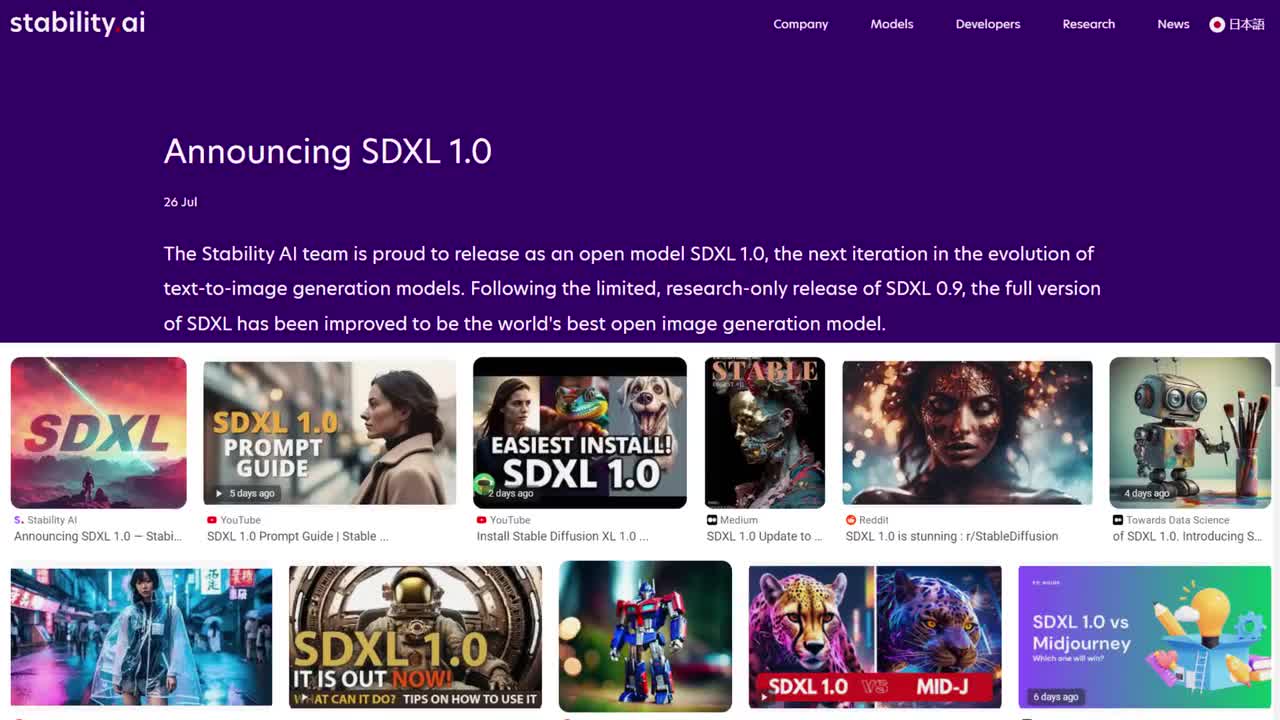Select the neon rainy street girl thumbnail
Image resolution: width=1280 pixels, height=720 pixels.
pyautogui.click(x=141, y=637)
